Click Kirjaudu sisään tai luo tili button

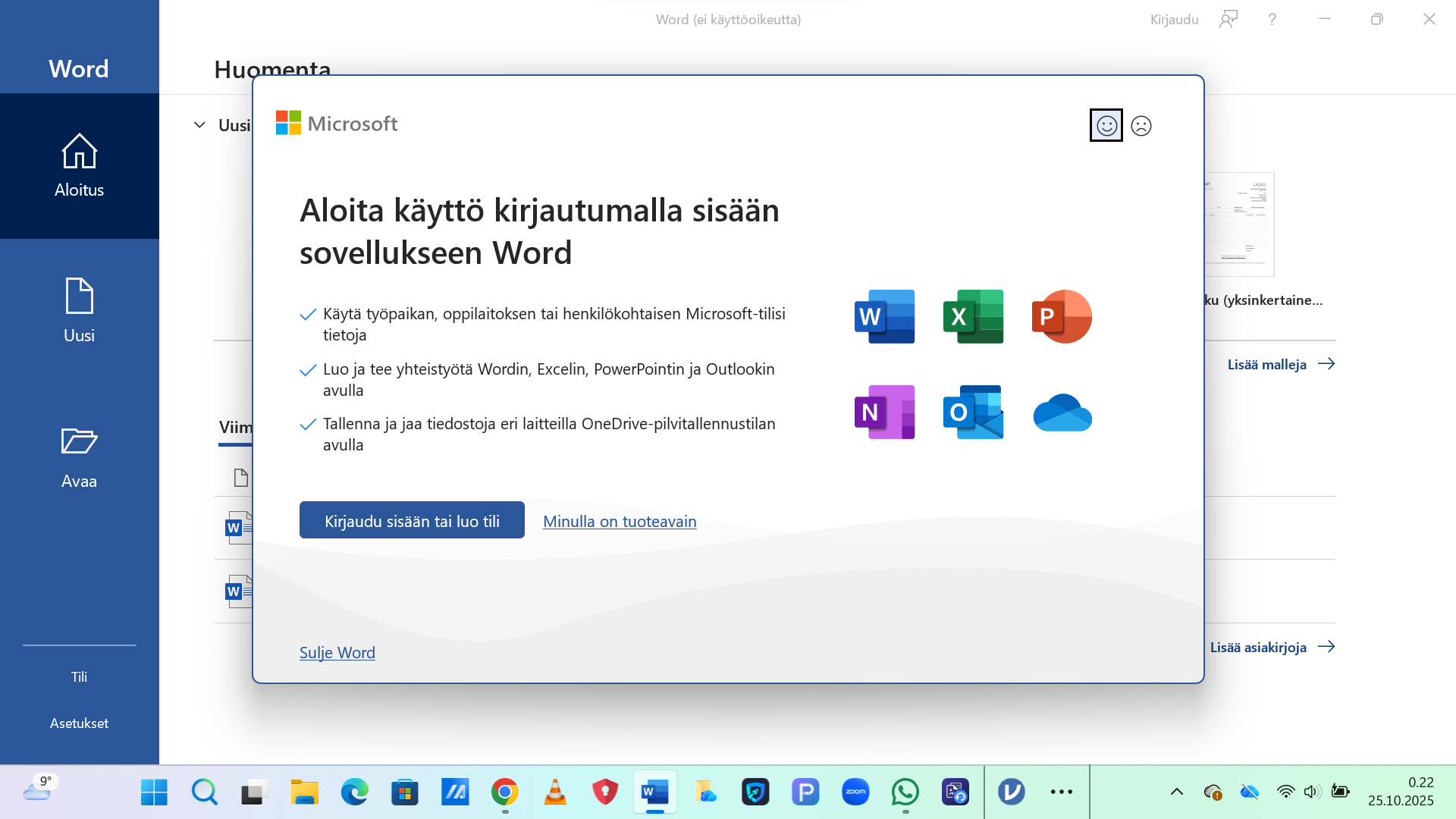click(412, 520)
